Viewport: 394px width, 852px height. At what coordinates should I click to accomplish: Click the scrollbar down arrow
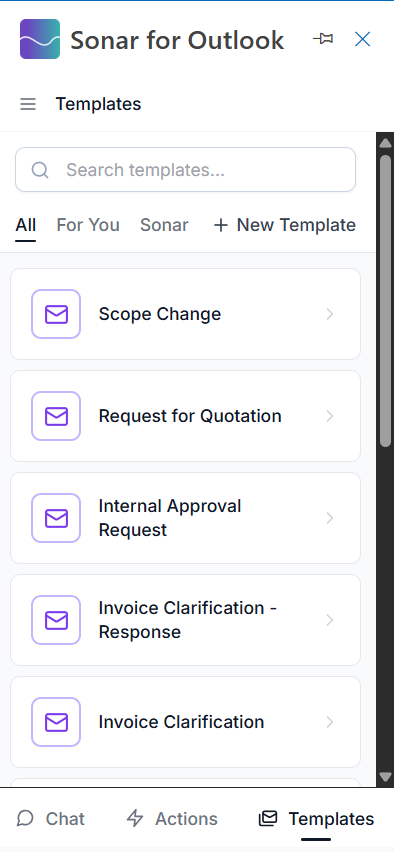pyautogui.click(x=385, y=776)
